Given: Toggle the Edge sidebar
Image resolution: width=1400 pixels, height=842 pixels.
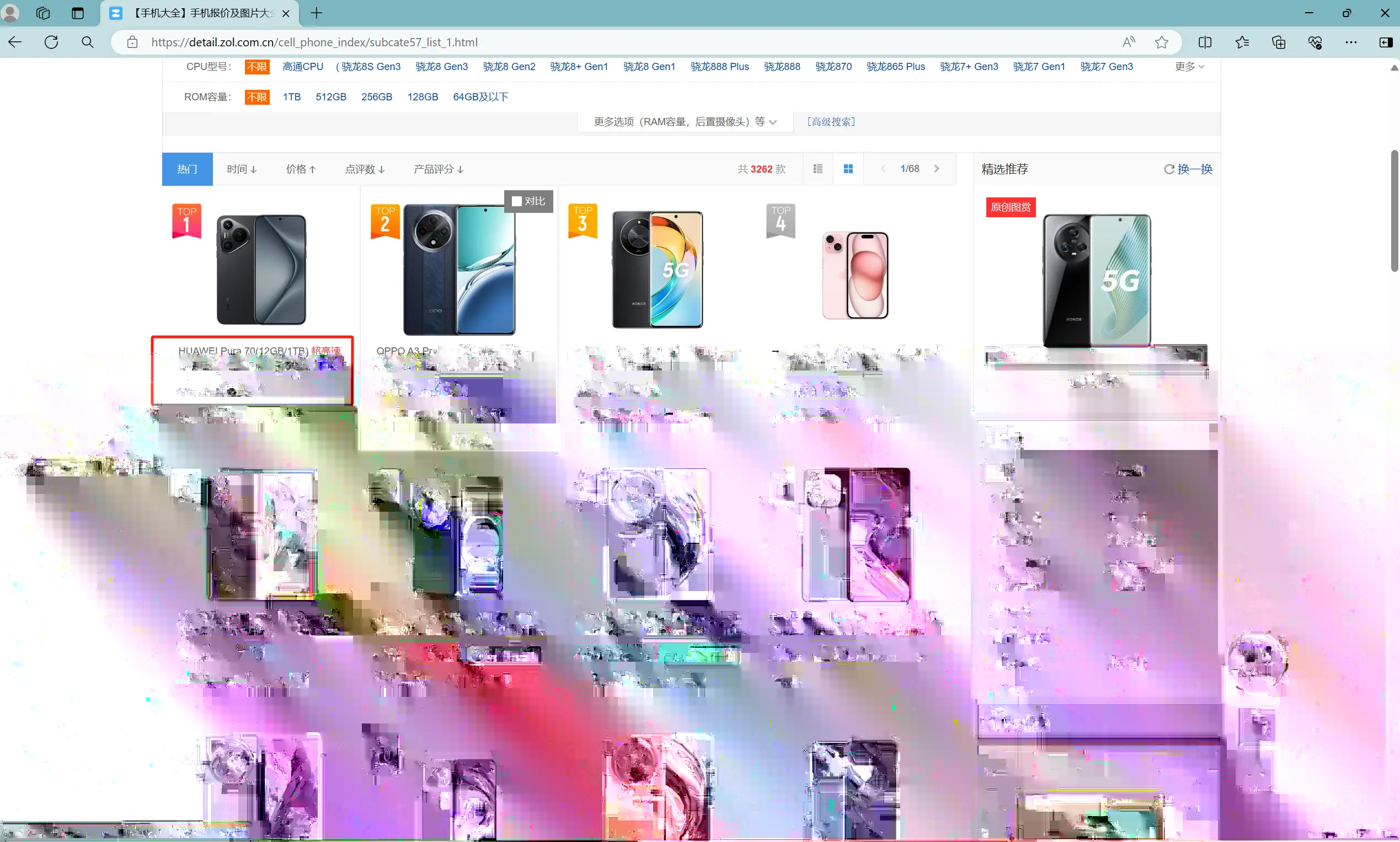Looking at the screenshot, I should tap(1386, 42).
